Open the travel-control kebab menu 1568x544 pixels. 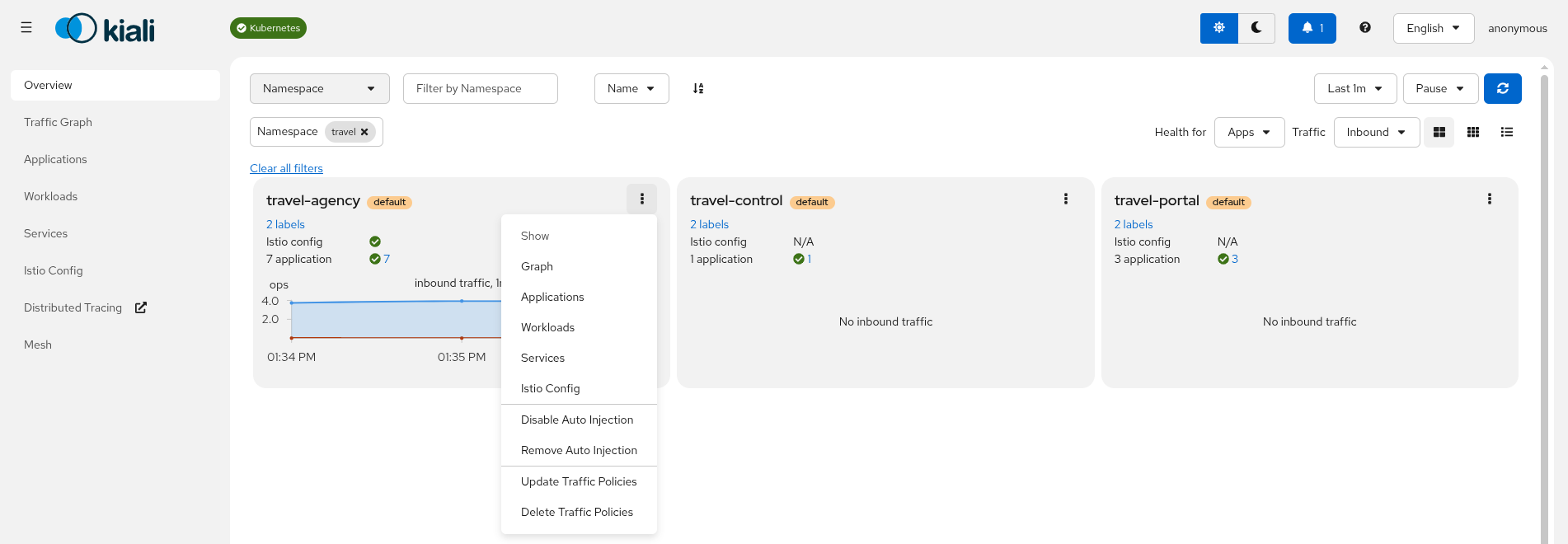click(1065, 199)
